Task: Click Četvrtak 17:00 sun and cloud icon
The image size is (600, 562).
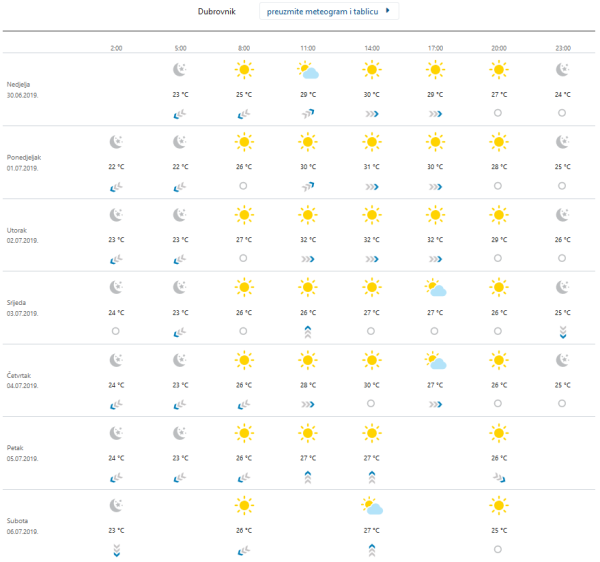Action: [x=434, y=360]
